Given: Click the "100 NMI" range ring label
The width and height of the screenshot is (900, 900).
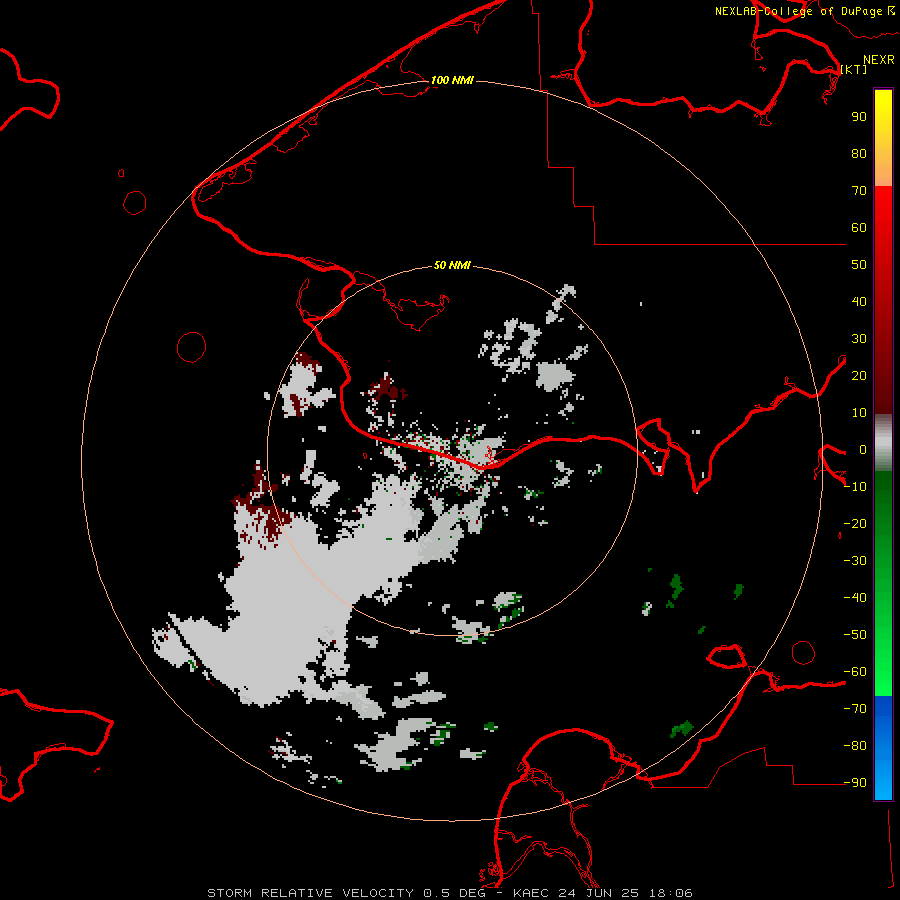Looking at the screenshot, I should 452,80.
